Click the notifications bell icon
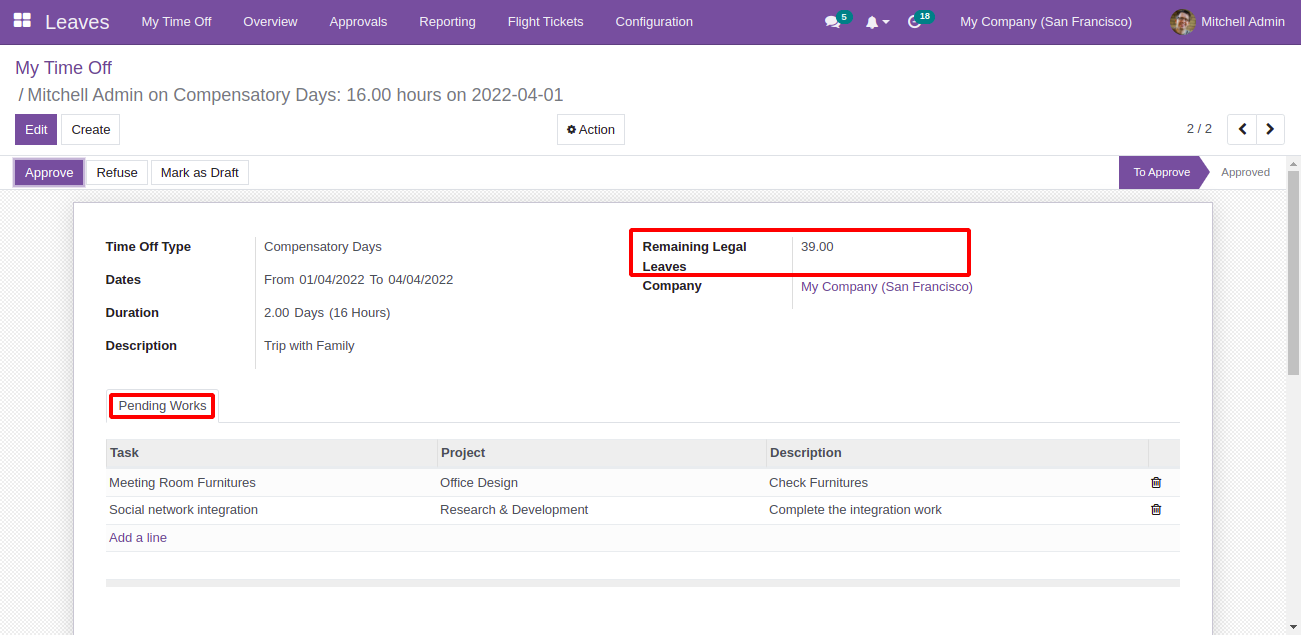 click(x=872, y=22)
